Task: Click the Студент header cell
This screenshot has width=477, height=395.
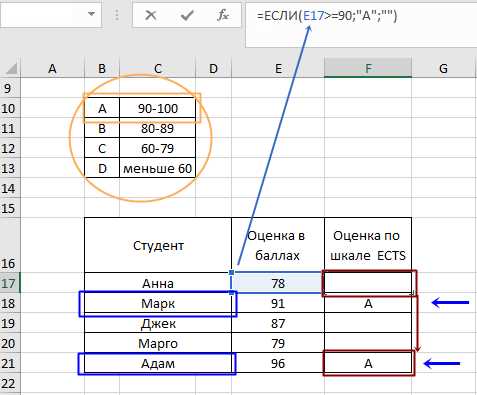Action: tap(158, 245)
